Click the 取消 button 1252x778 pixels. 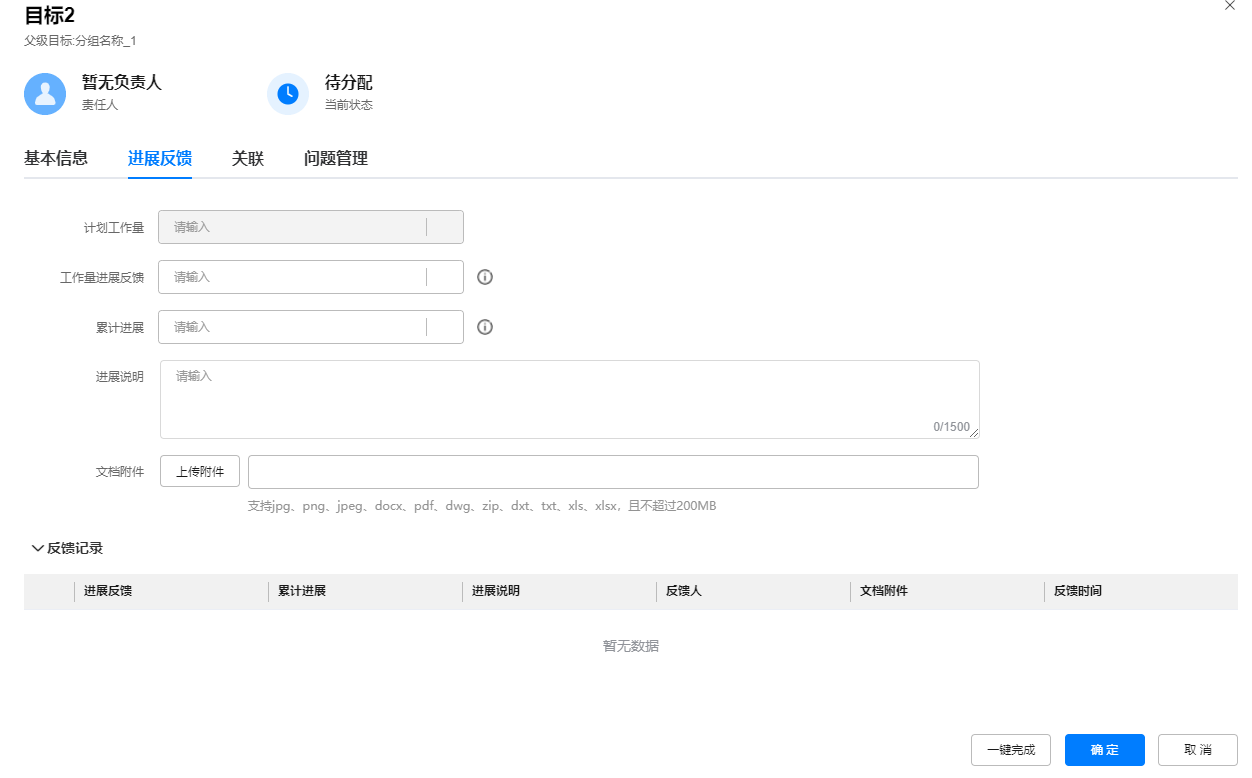[x=1197, y=750]
